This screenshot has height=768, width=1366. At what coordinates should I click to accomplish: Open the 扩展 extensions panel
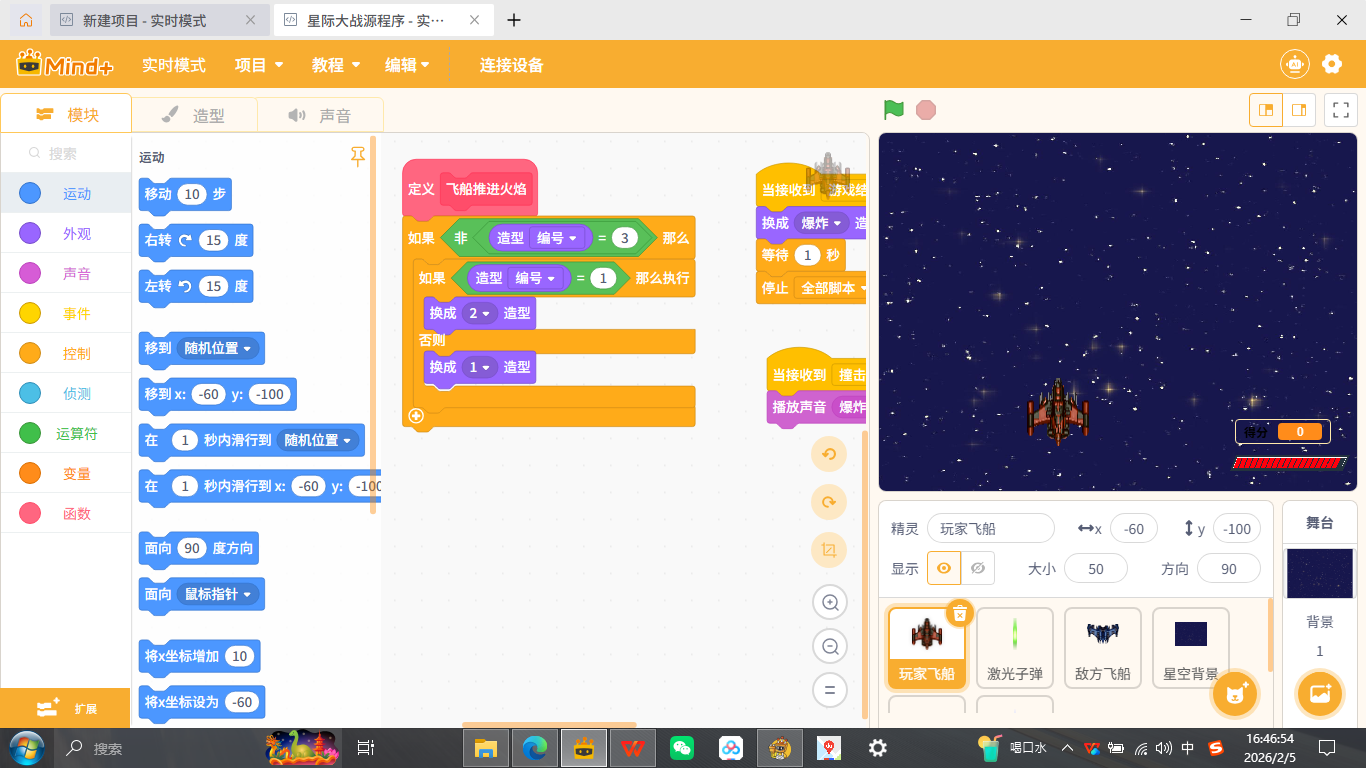coord(66,707)
